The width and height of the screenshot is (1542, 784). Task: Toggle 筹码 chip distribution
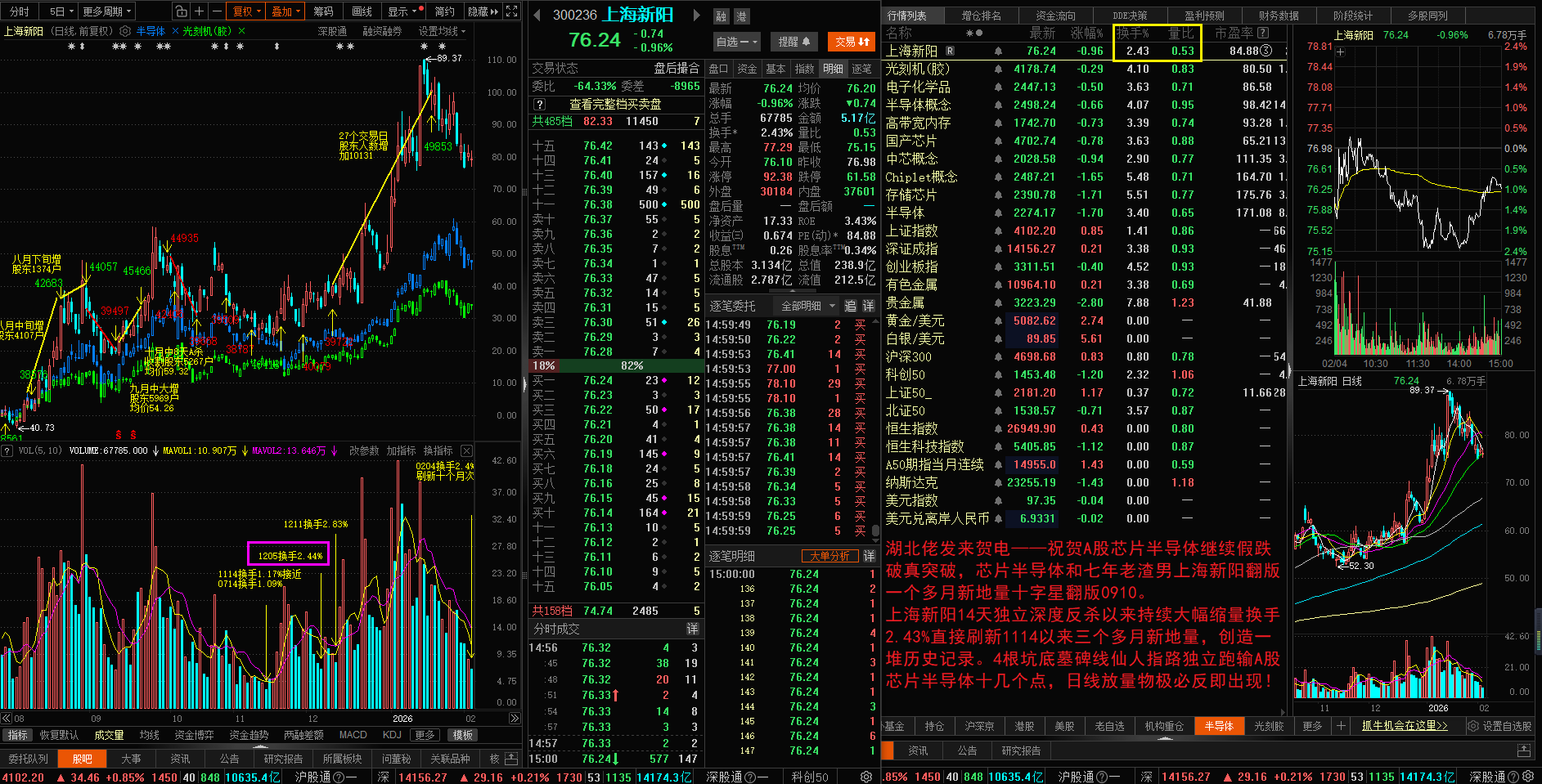(324, 11)
